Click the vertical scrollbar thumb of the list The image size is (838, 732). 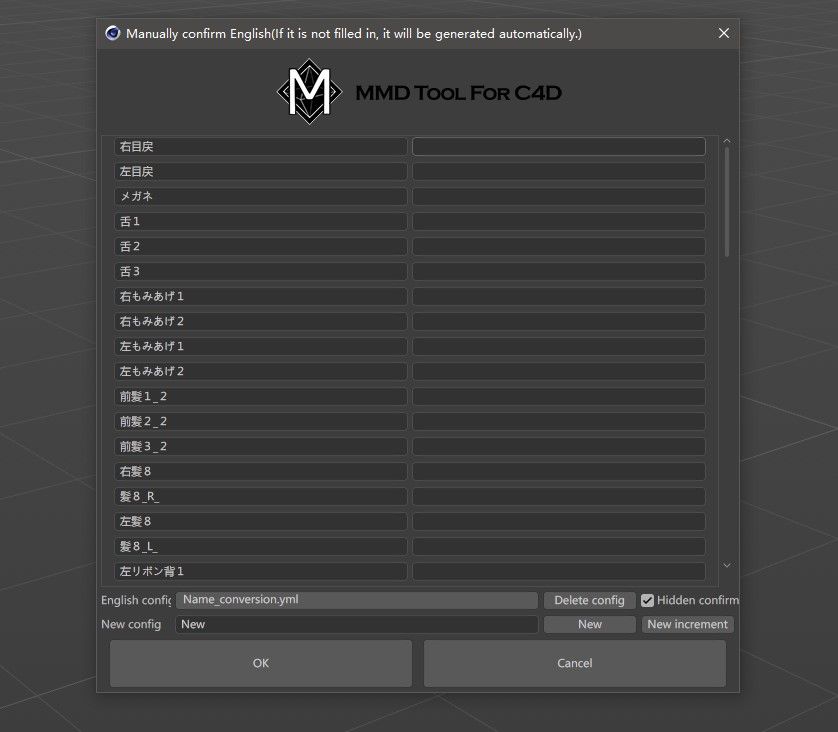coord(726,203)
